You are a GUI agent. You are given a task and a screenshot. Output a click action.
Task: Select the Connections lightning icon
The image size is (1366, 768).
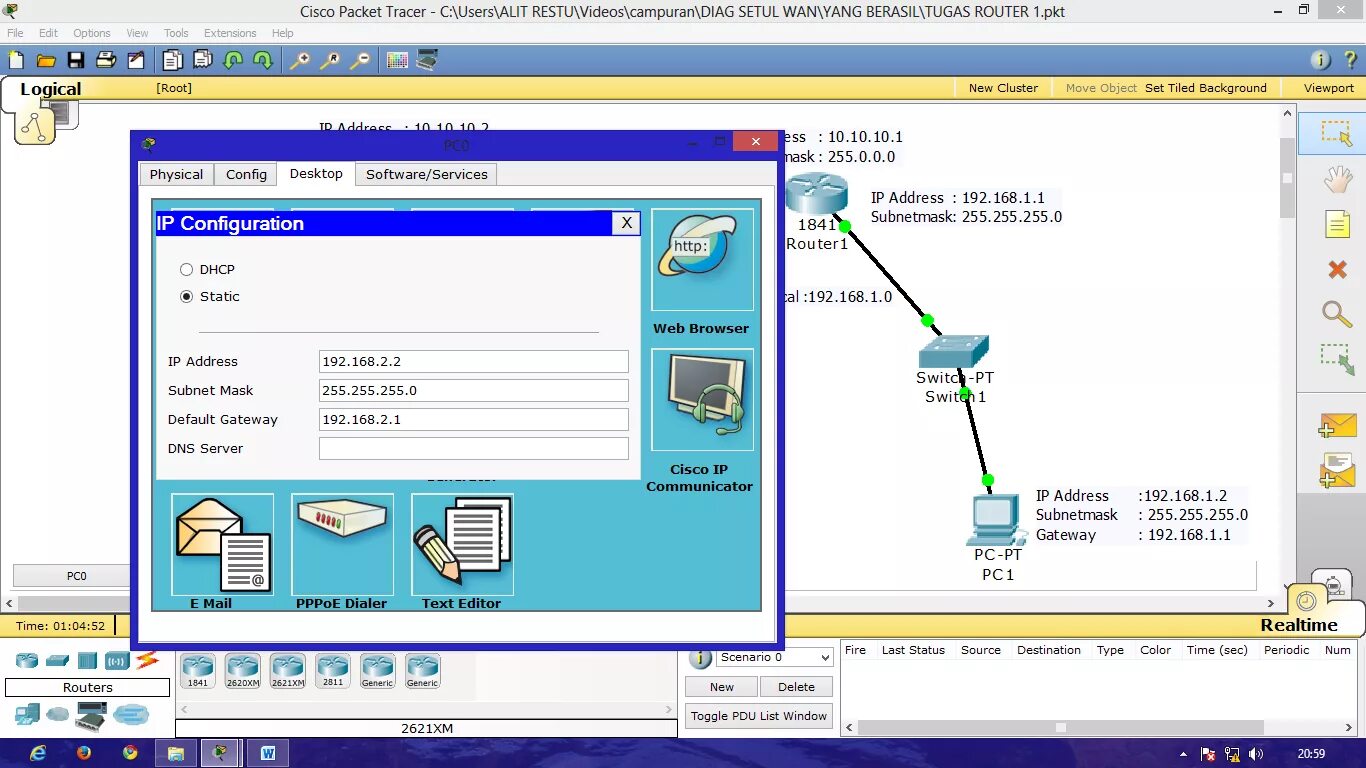pos(147,660)
